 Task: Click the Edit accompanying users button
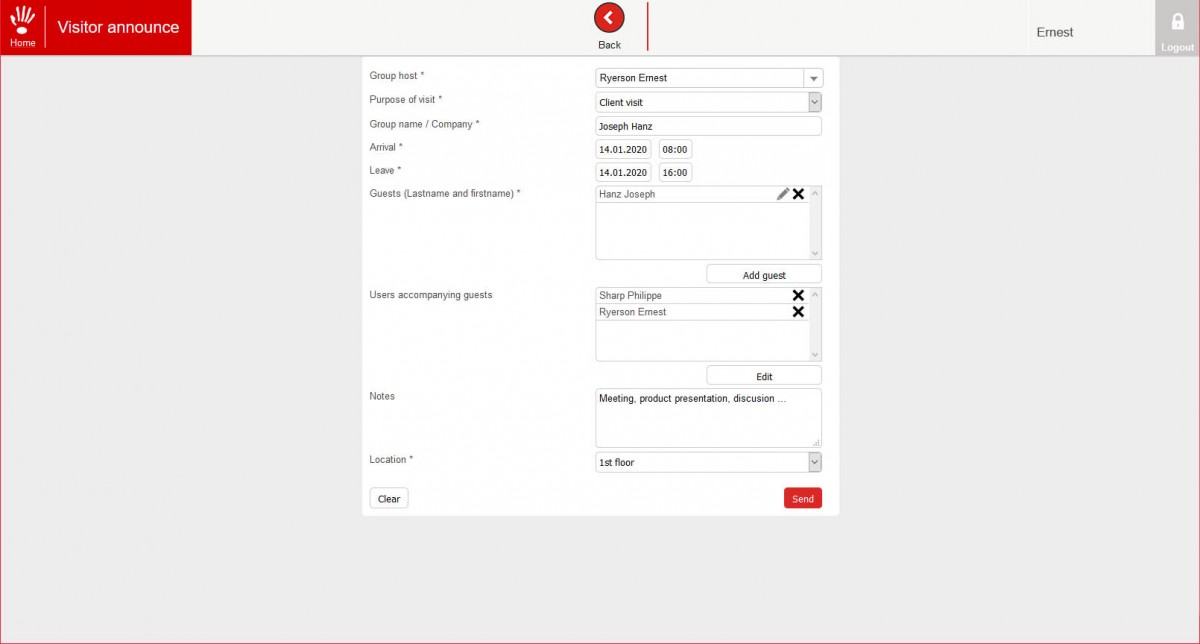tap(764, 376)
